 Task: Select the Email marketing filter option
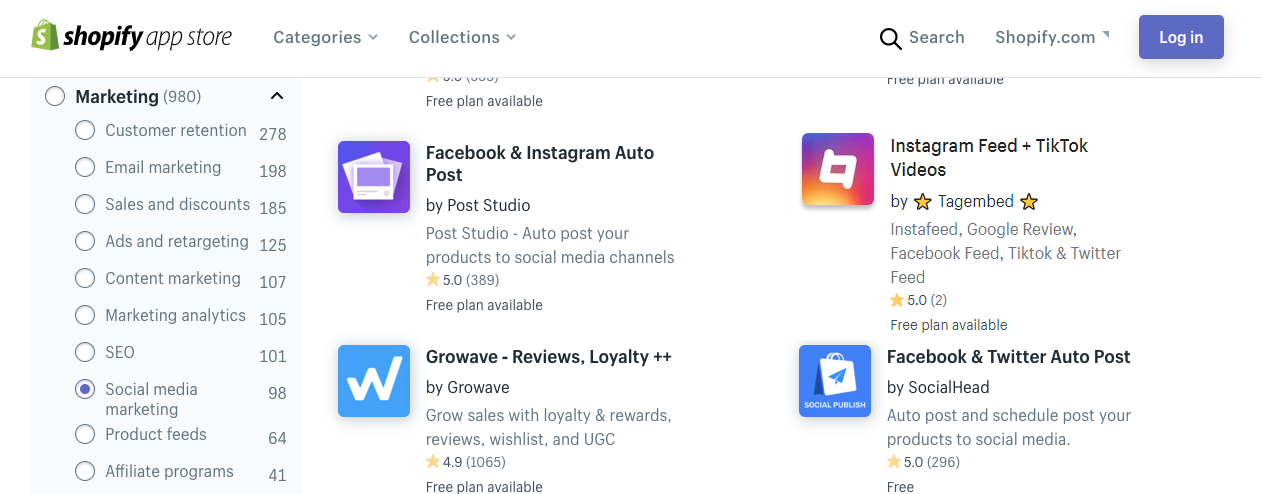pyautogui.click(x=163, y=167)
